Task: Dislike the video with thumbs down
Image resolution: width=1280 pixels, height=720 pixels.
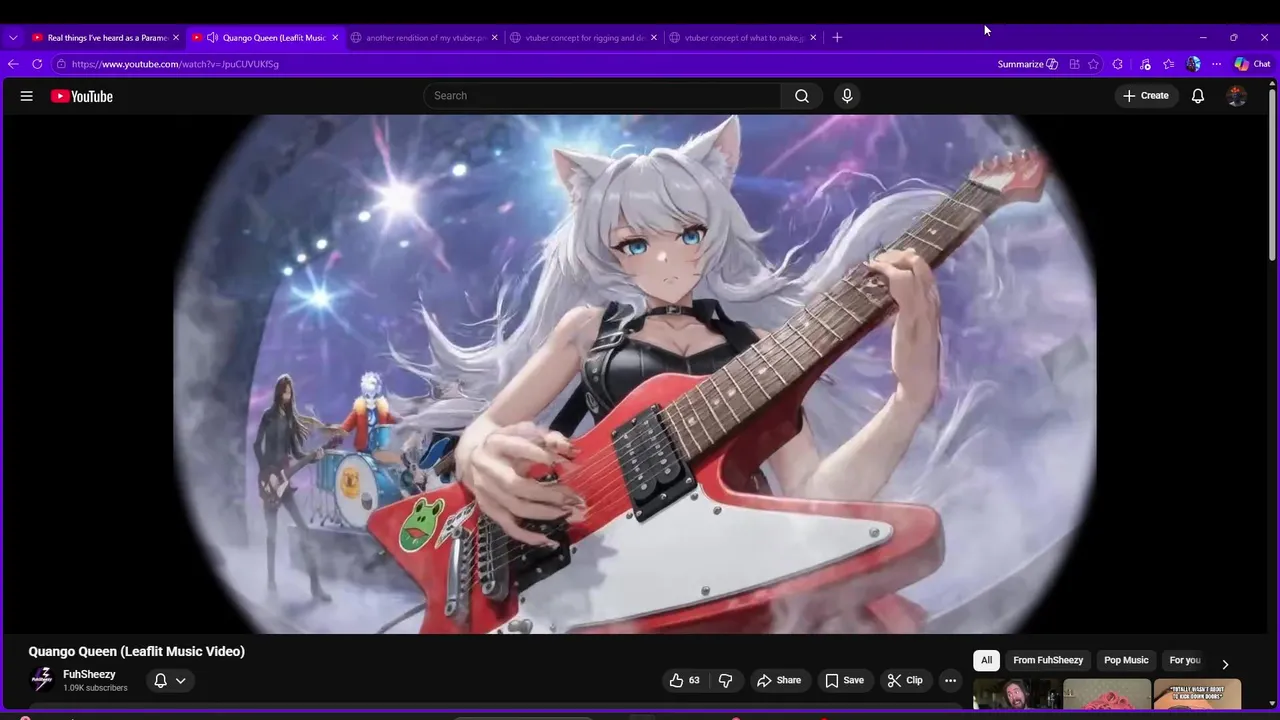Action: pyautogui.click(x=726, y=680)
